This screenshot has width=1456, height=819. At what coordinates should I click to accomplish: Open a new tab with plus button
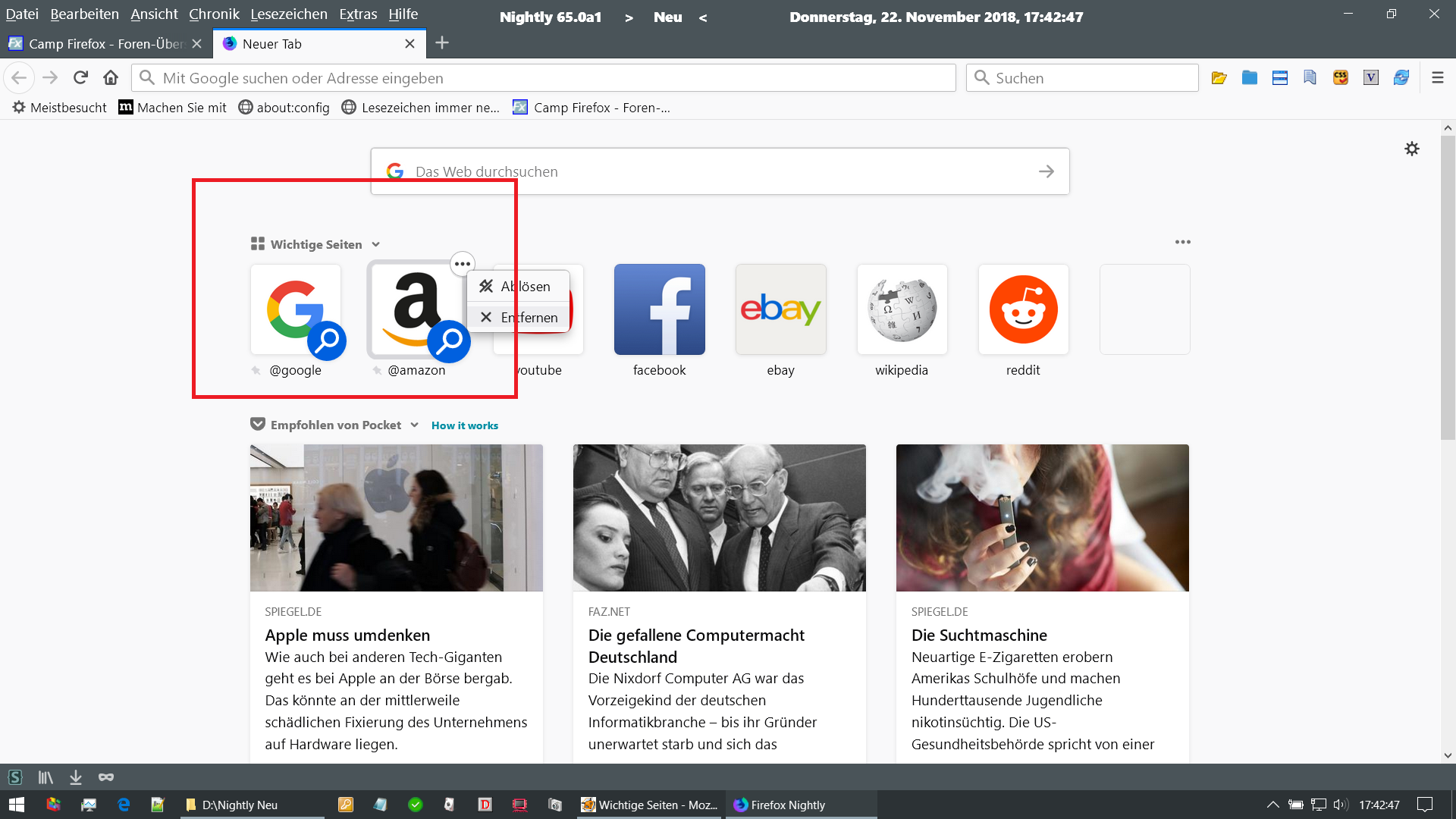(442, 43)
